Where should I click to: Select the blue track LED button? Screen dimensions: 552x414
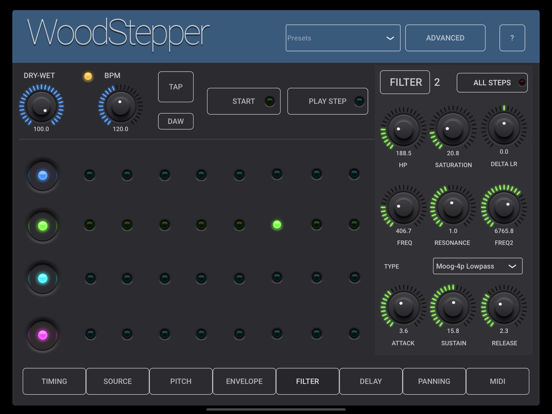tap(43, 175)
